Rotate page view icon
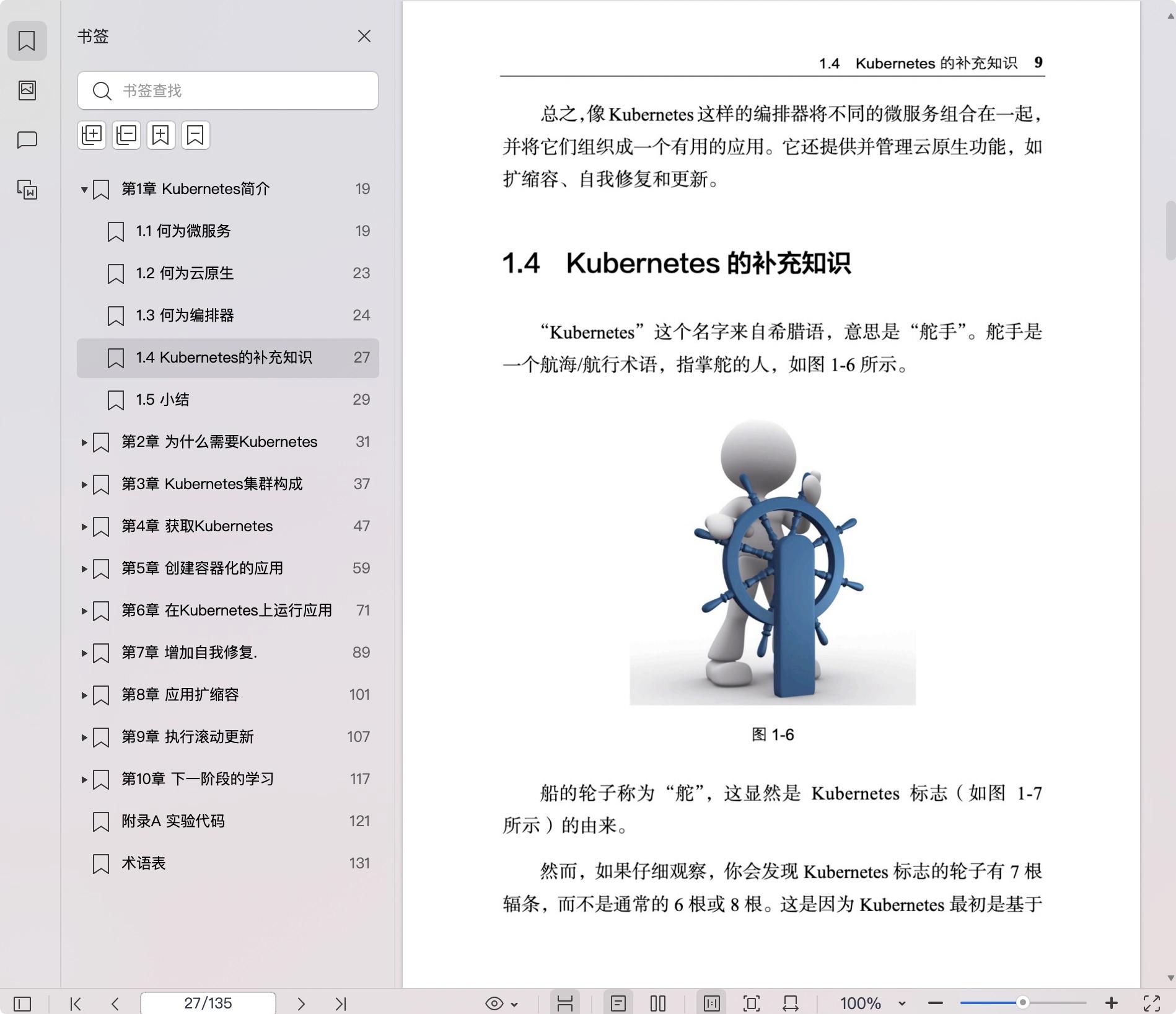The width and height of the screenshot is (1176, 1014). 791,1003
